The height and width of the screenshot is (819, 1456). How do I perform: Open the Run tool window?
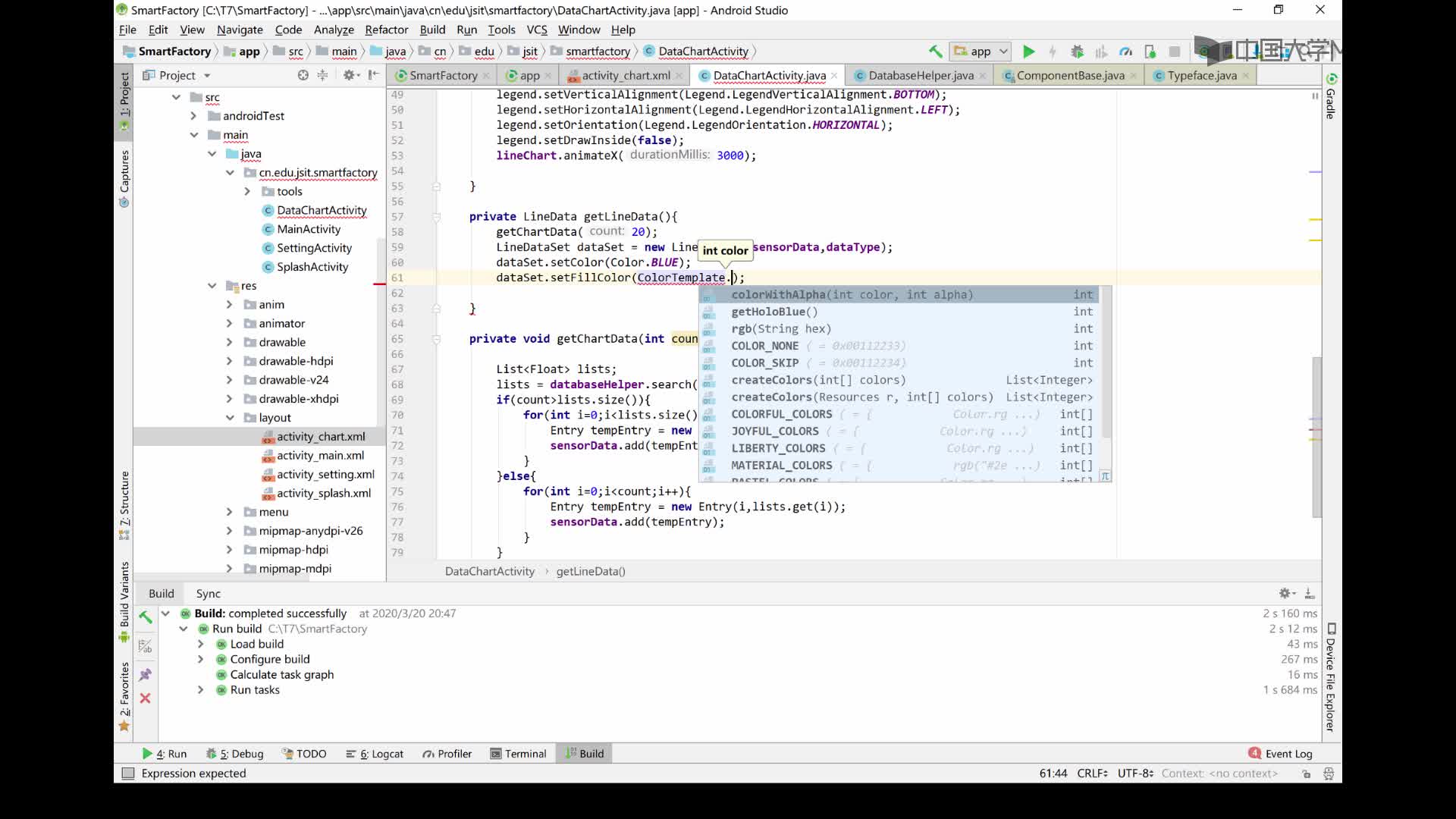pos(164,754)
